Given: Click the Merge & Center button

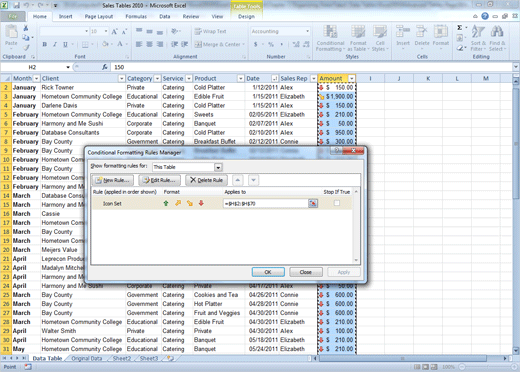Looking at the screenshot, I should pos(220,44).
